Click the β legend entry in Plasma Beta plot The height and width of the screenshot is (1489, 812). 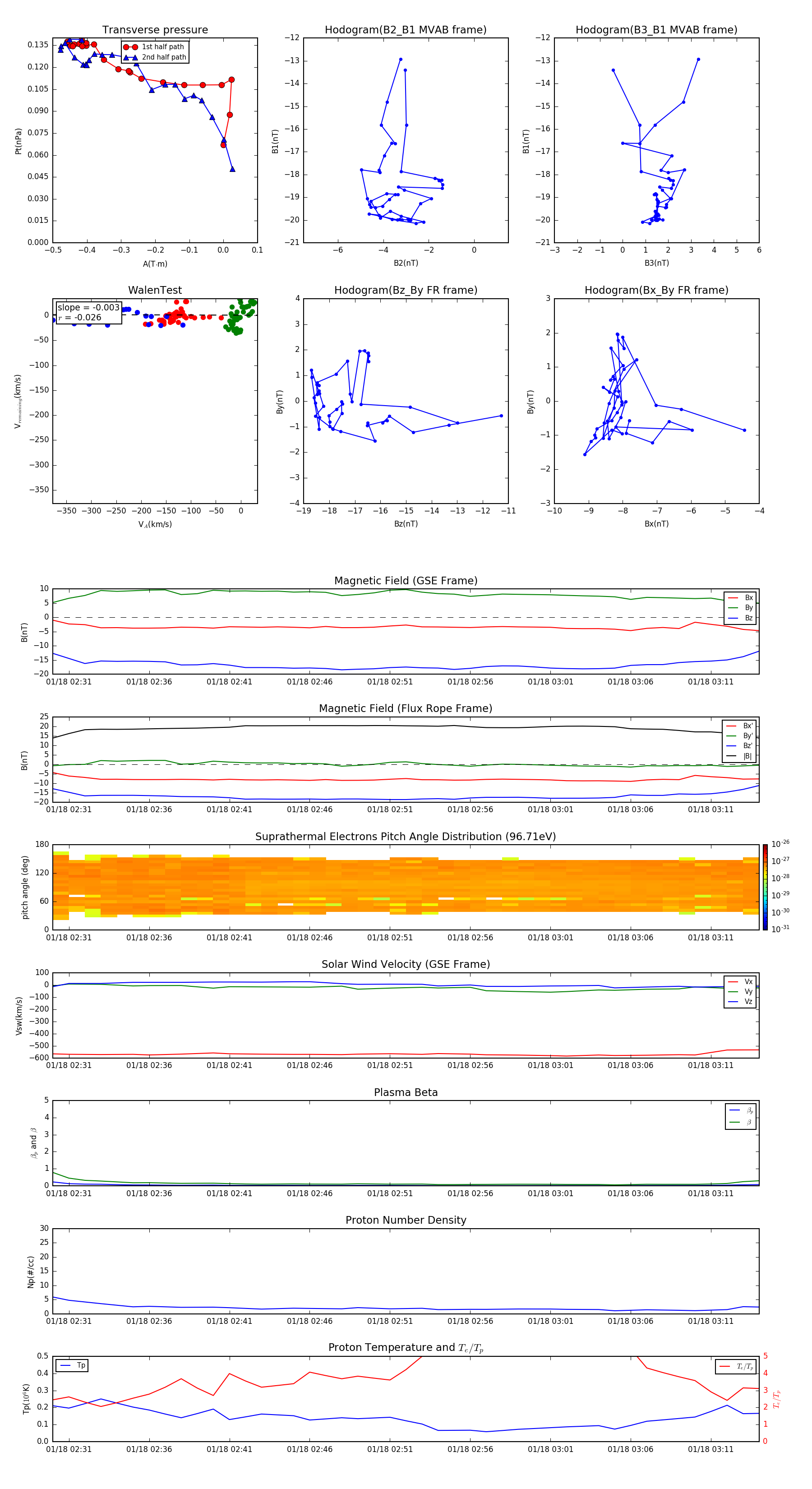(741, 1123)
